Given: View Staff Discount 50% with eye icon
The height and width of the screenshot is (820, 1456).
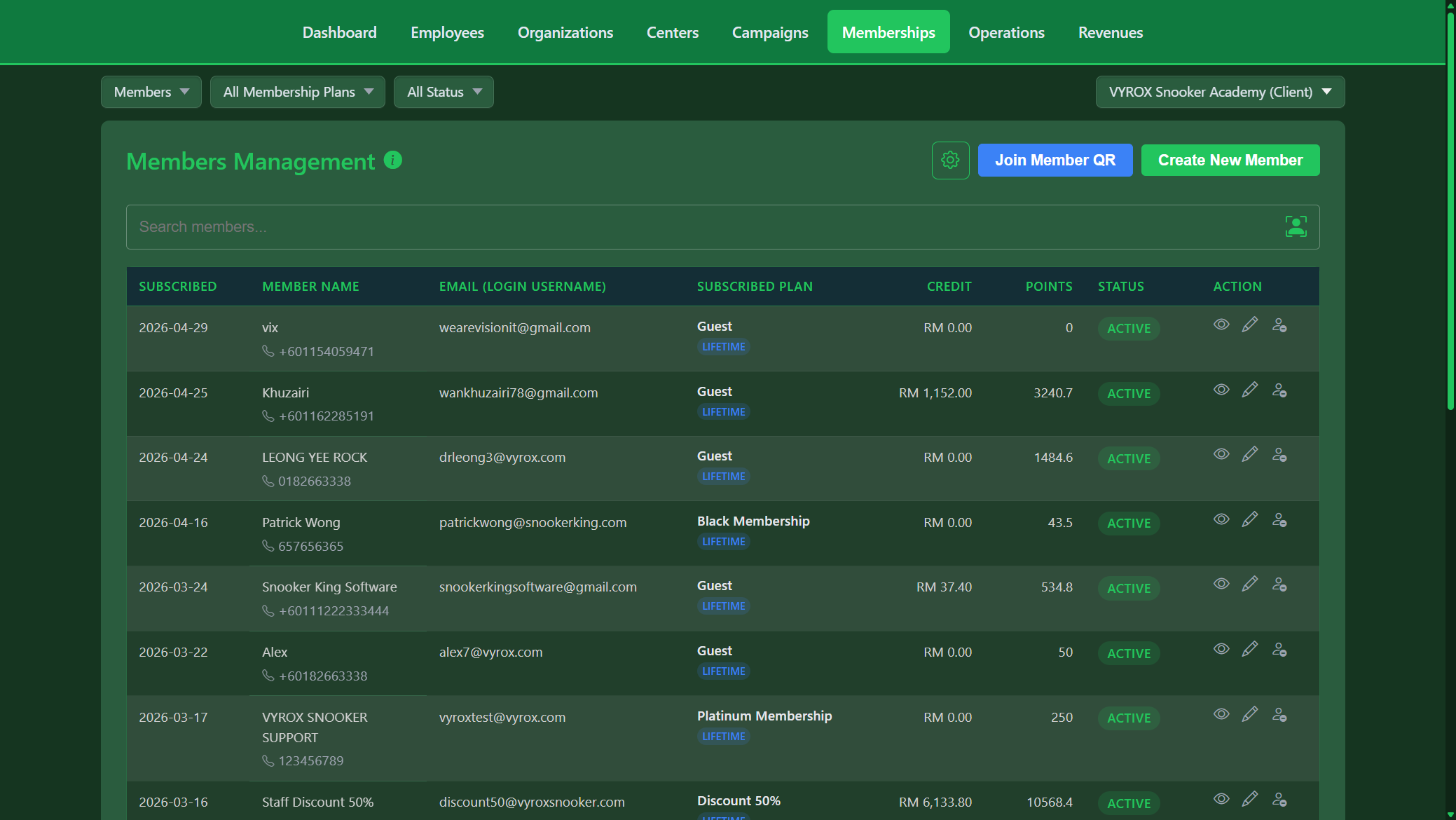Looking at the screenshot, I should (x=1221, y=799).
